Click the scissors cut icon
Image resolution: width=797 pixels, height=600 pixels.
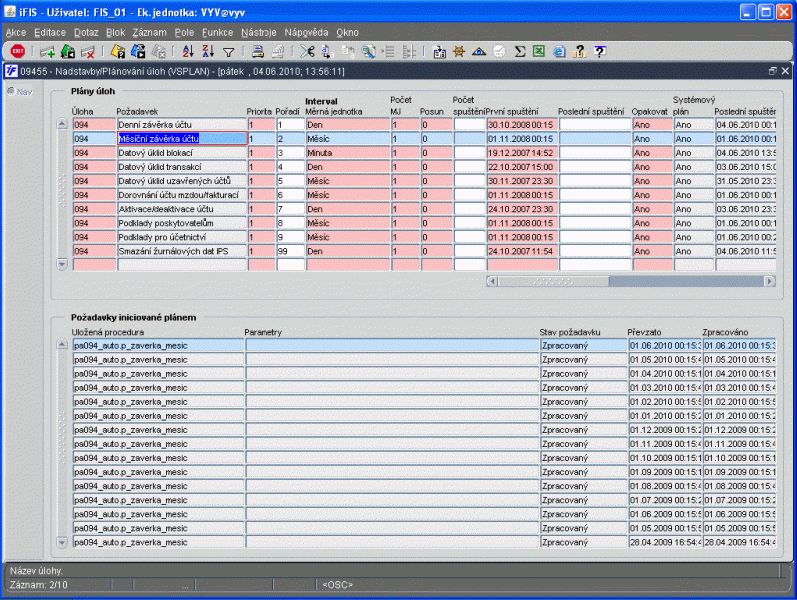pyautogui.click(x=307, y=51)
